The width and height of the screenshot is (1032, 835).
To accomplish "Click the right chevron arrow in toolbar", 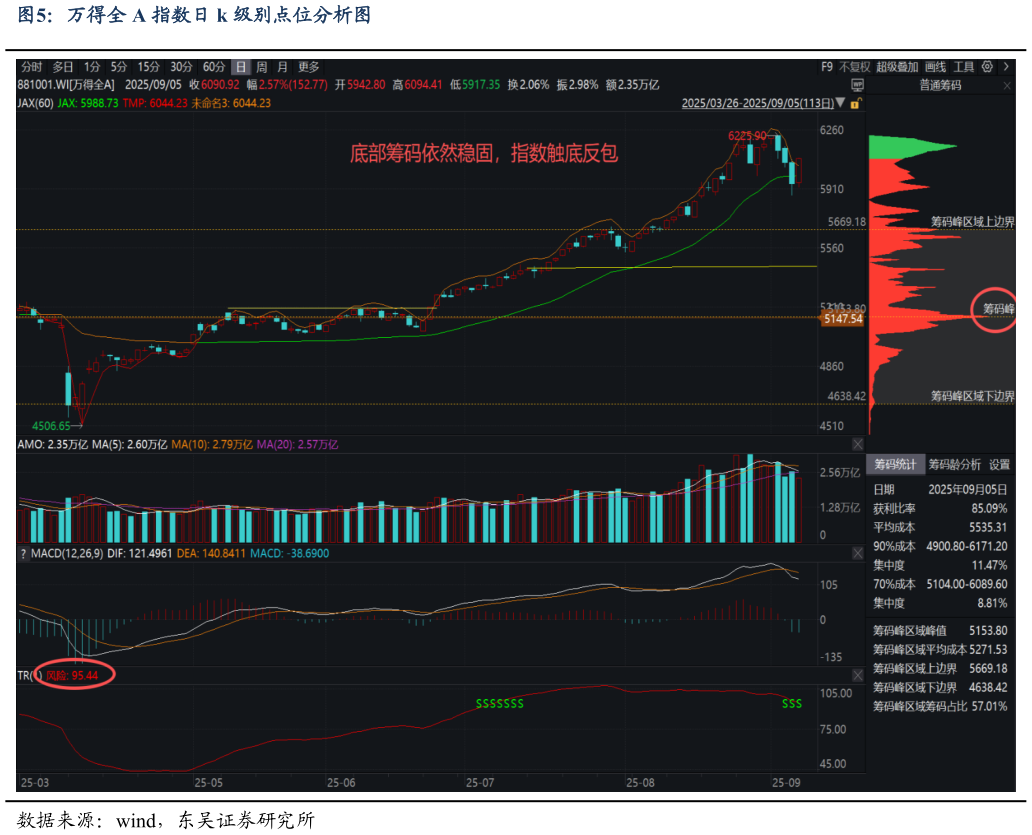I will (x=1004, y=67).
